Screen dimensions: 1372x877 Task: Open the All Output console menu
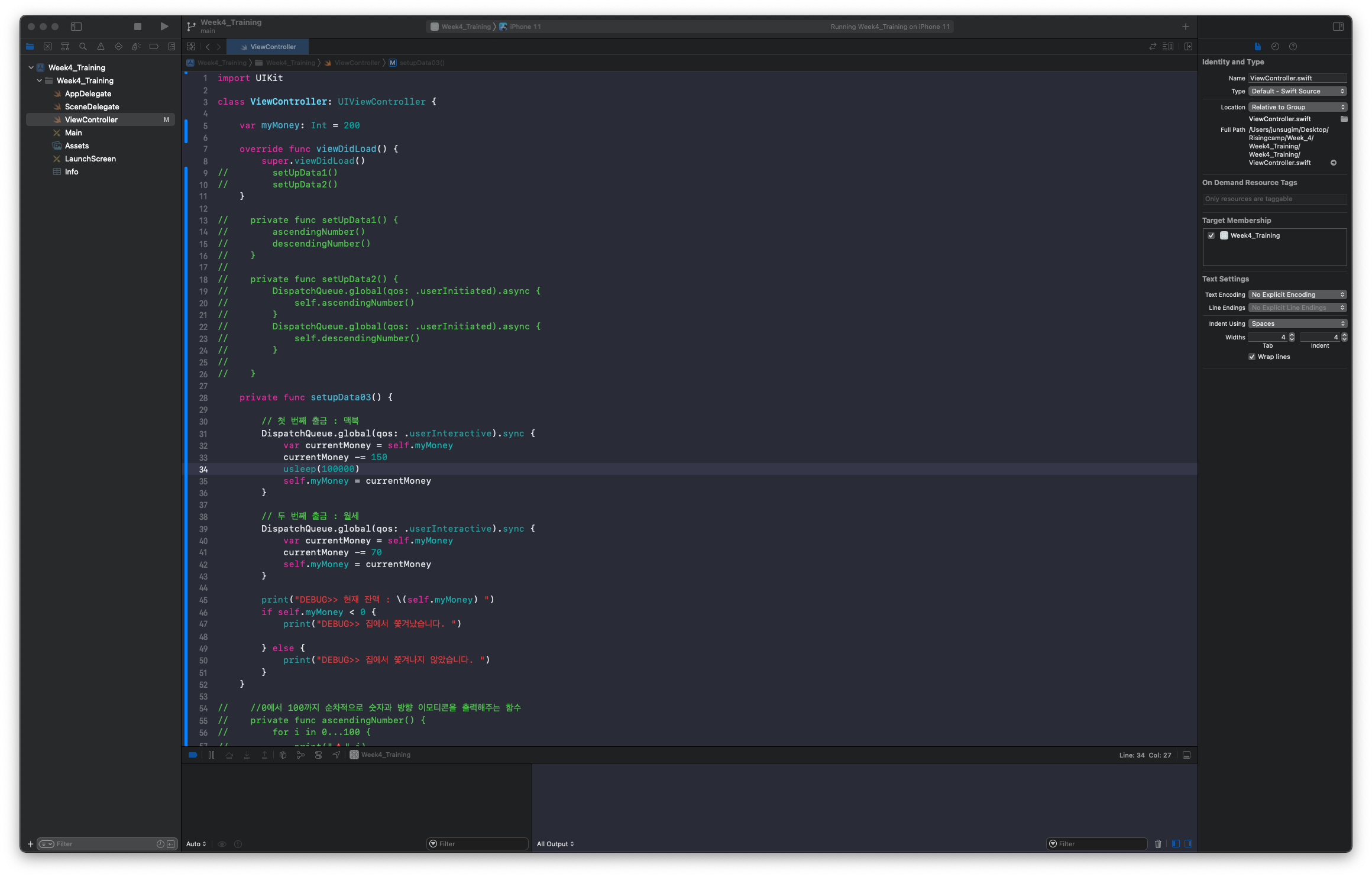tap(555, 844)
